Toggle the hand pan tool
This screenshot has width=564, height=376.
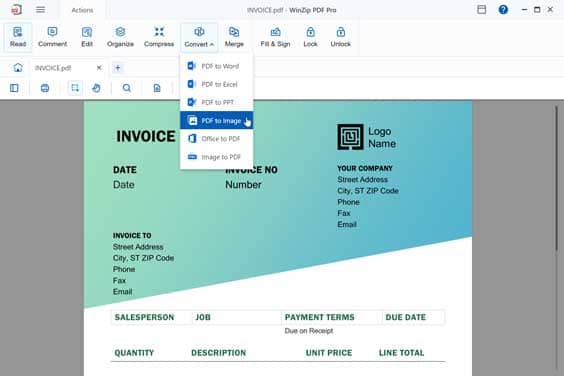tap(96, 88)
